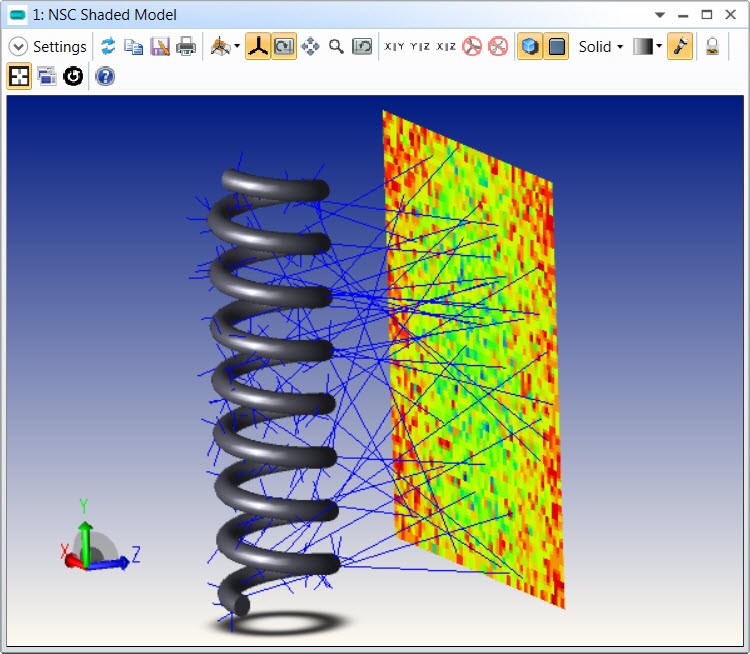Screen dimensions: 750x654
Task: Open the window title dropdown arrow
Action: click(660, 15)
